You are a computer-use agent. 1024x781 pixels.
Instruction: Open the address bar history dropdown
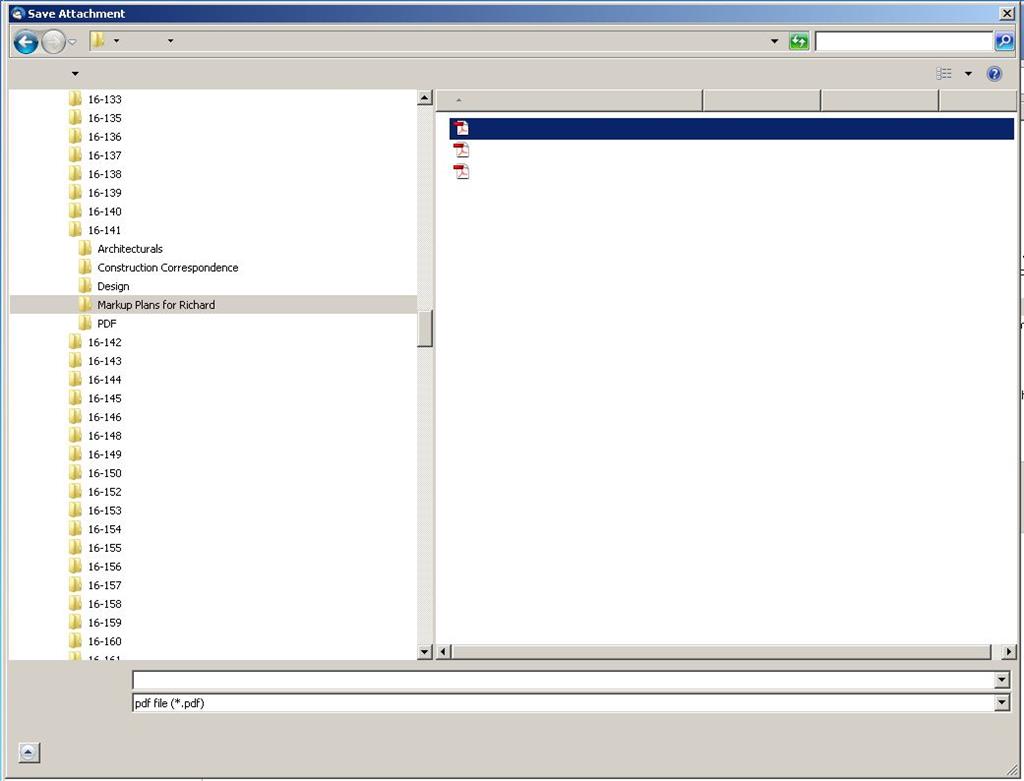775,41
